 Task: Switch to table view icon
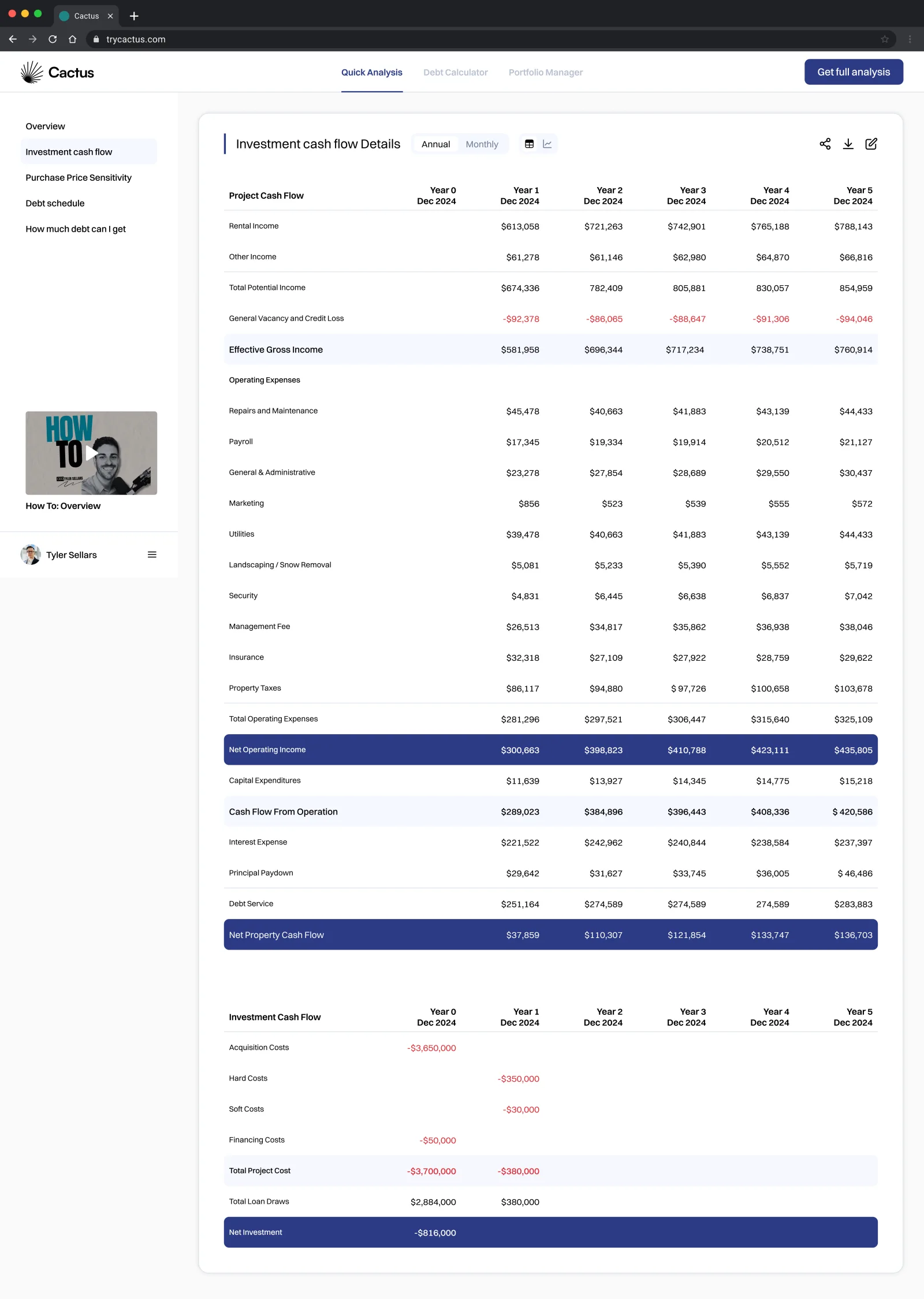click(529, 144)
